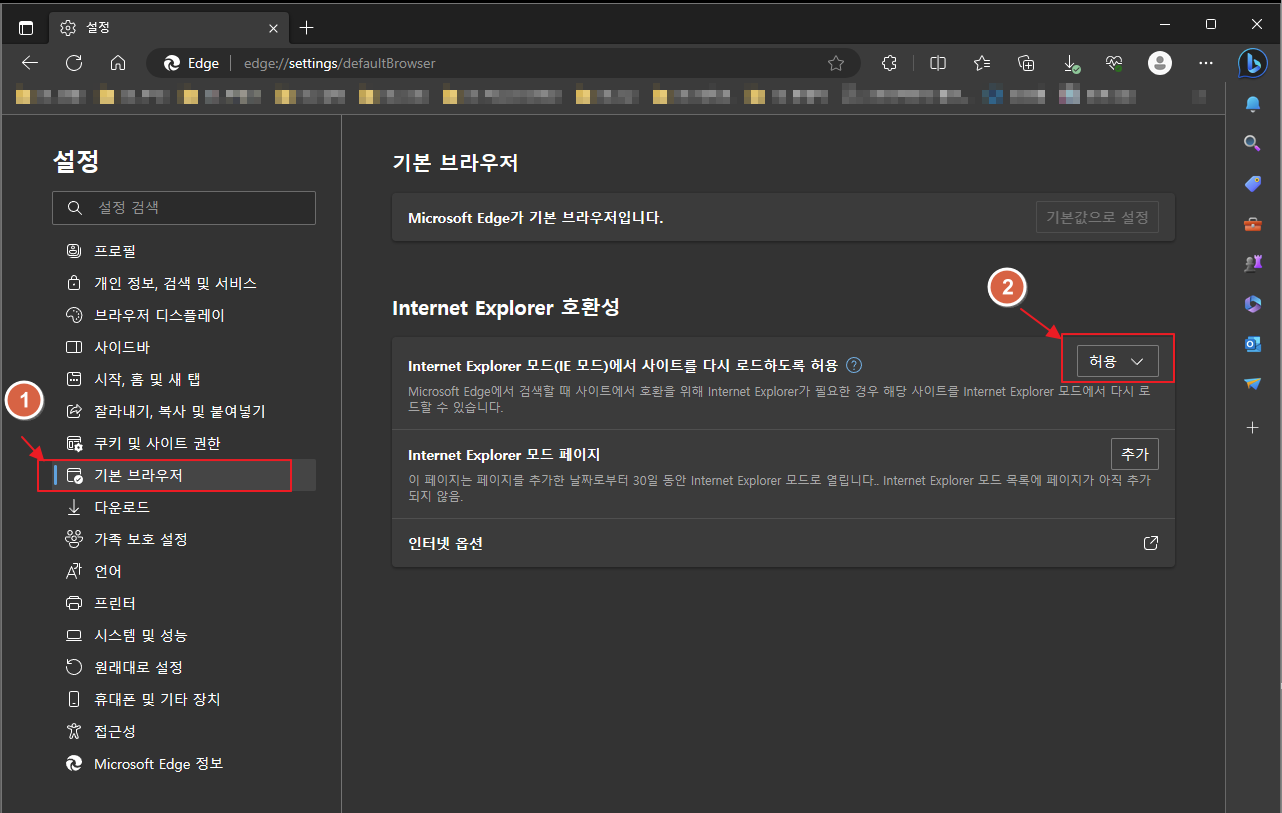The width and height of the screenshot is (1282, 813).
Task: Open the 인터넷 옵션 row
Action: [x=783, y=543]
